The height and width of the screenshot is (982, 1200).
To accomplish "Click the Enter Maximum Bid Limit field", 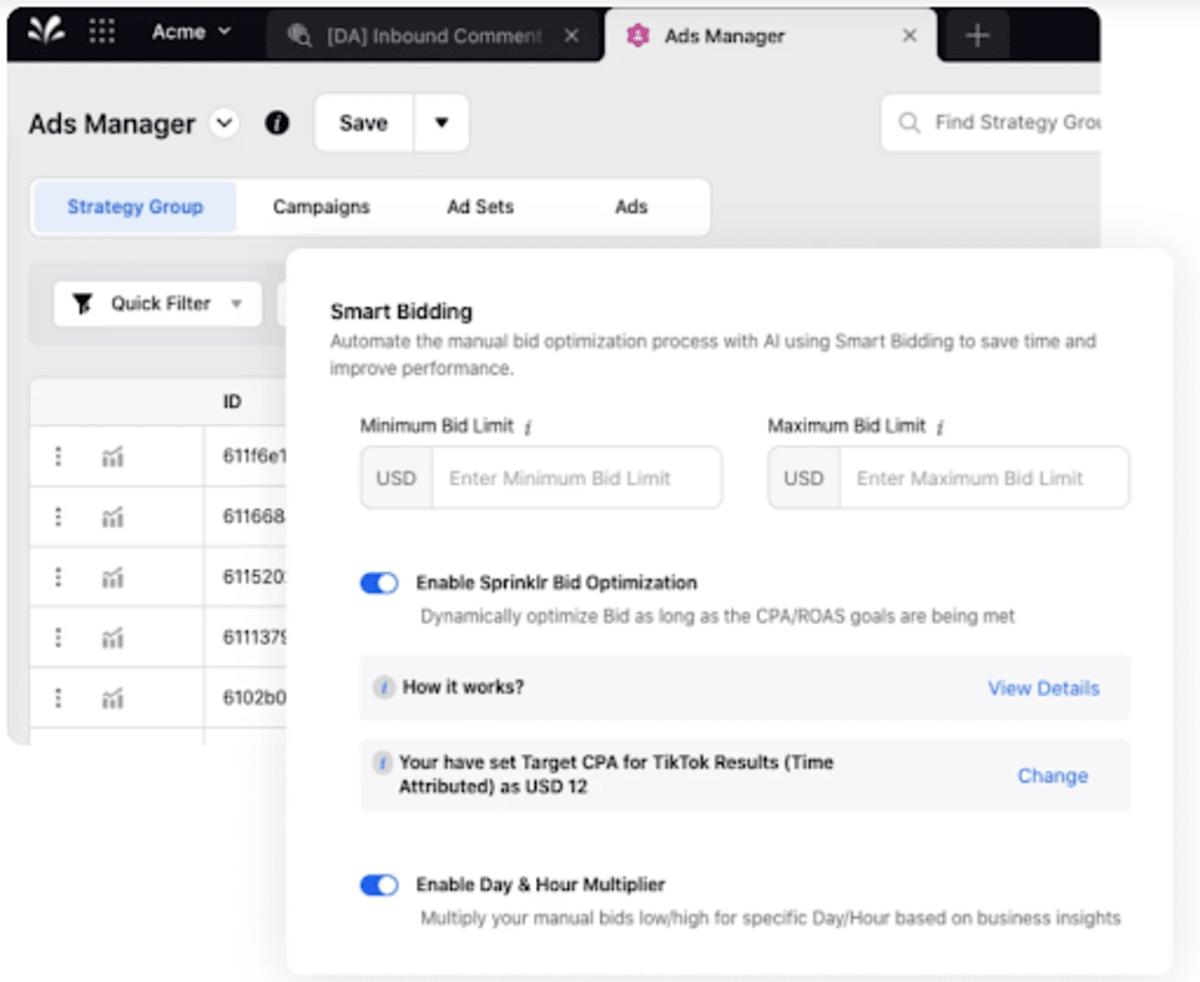I will 984,478.
